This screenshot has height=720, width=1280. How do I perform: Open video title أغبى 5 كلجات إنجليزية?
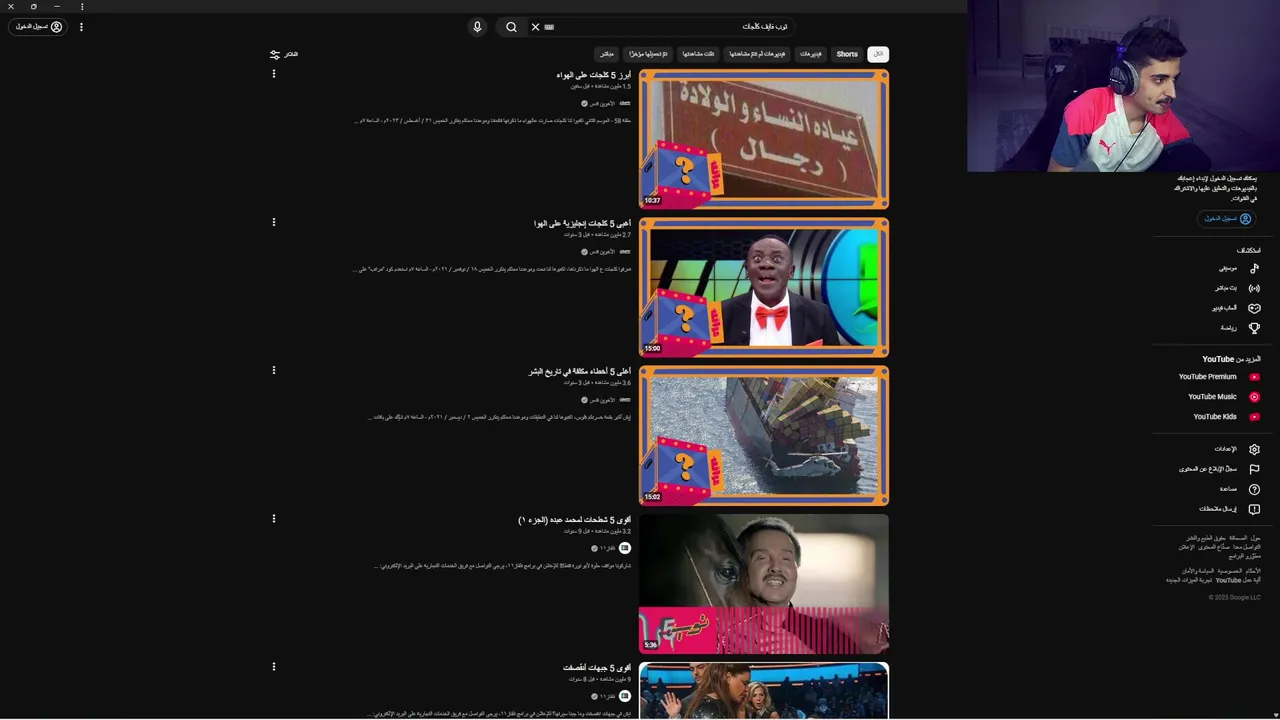tap(582, 223)
